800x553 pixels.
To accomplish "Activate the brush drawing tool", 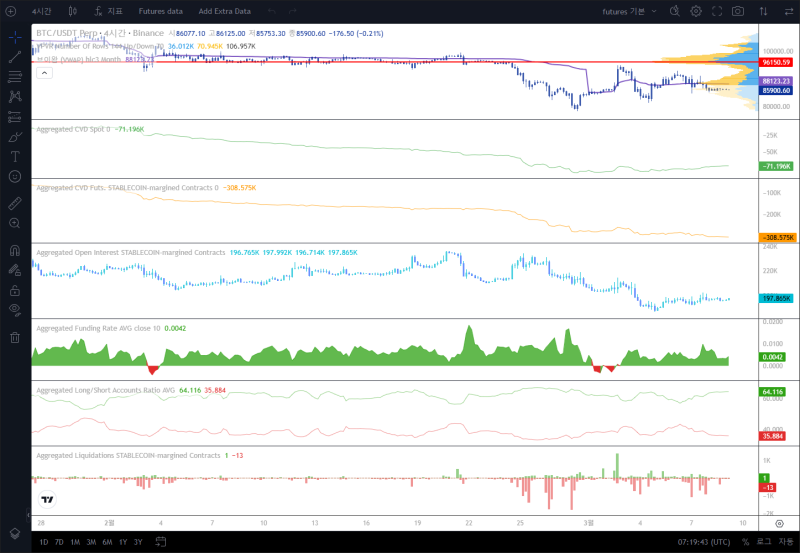I will click(15, 137).
